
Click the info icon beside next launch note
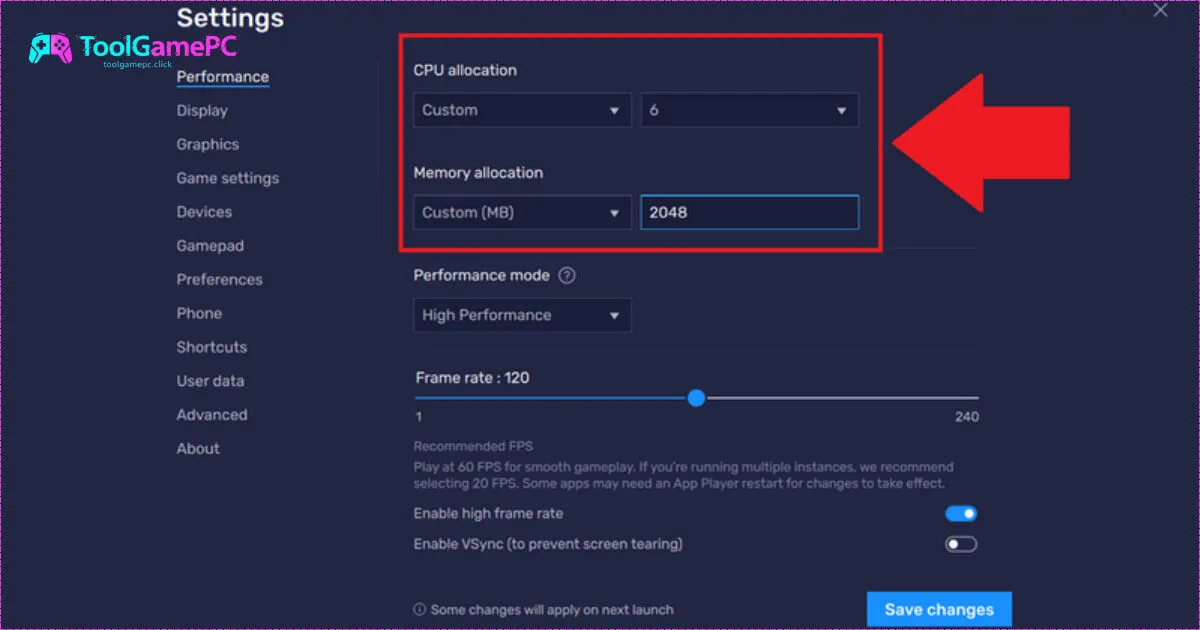pos(420,609)
